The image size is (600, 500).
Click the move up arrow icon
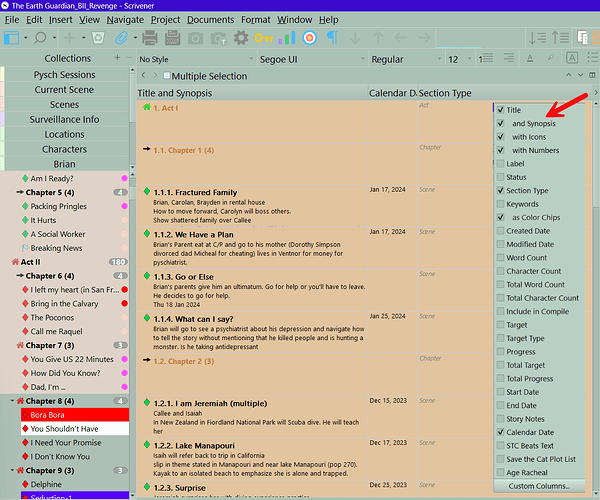click(x=378, y=37)
